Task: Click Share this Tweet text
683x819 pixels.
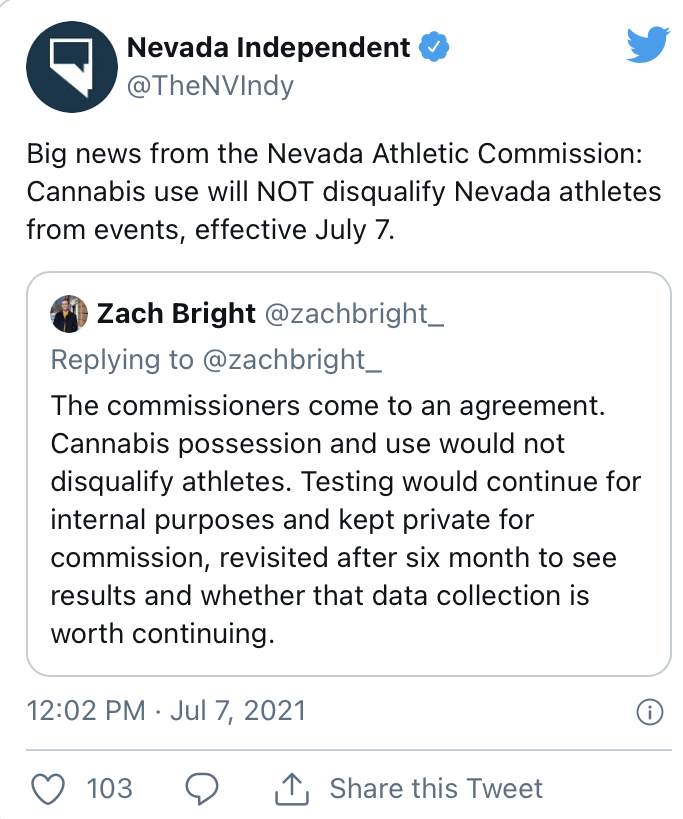Action: 436,788
